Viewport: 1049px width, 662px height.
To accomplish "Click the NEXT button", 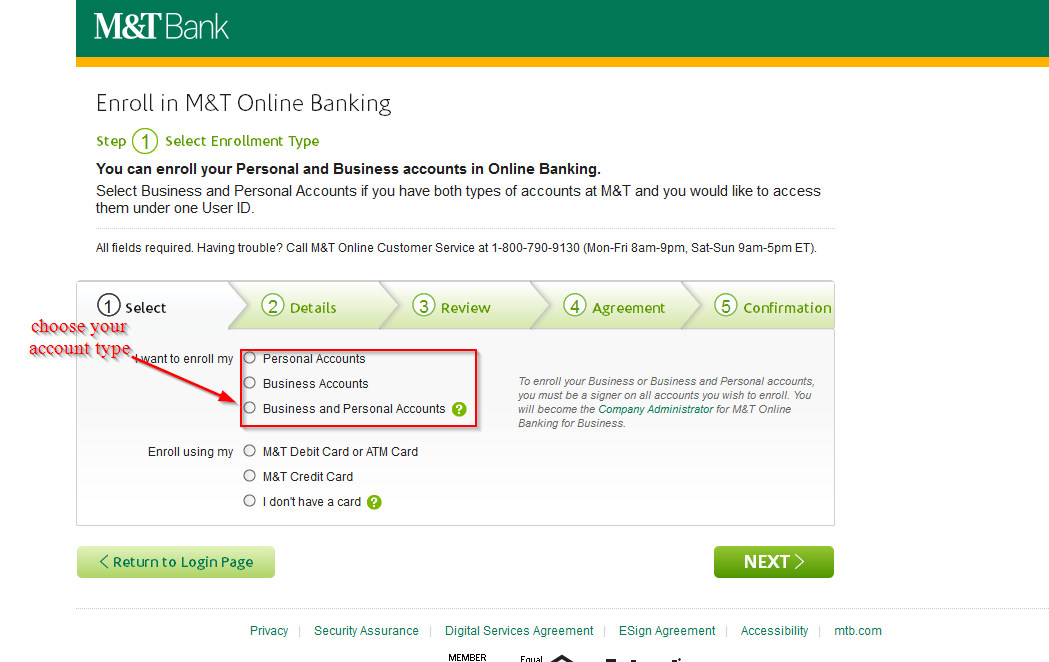I will [x=774, y=562].
